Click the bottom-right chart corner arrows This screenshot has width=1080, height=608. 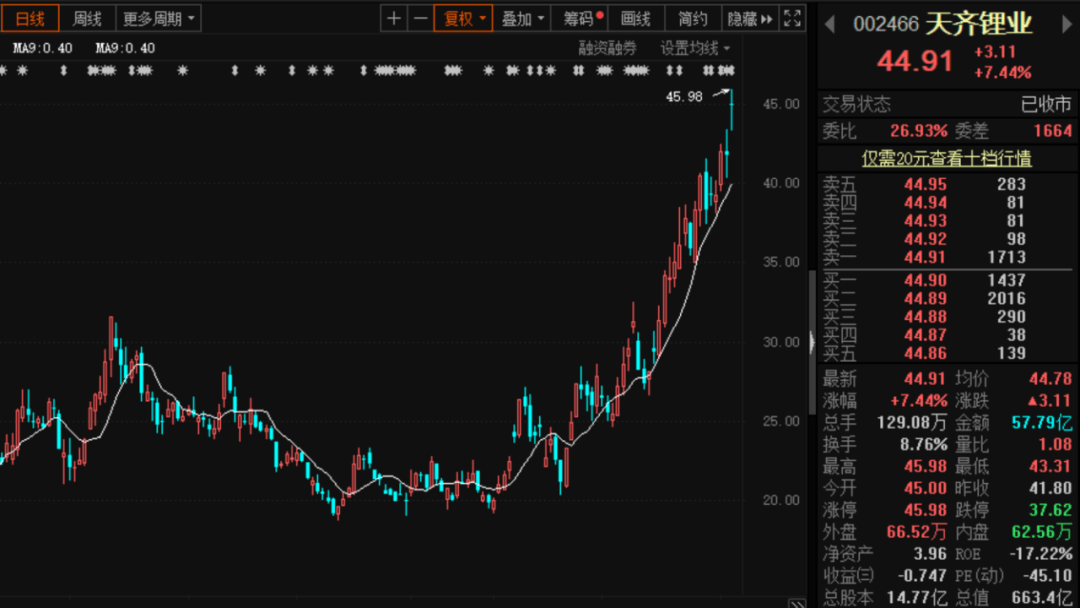(797, 604)
